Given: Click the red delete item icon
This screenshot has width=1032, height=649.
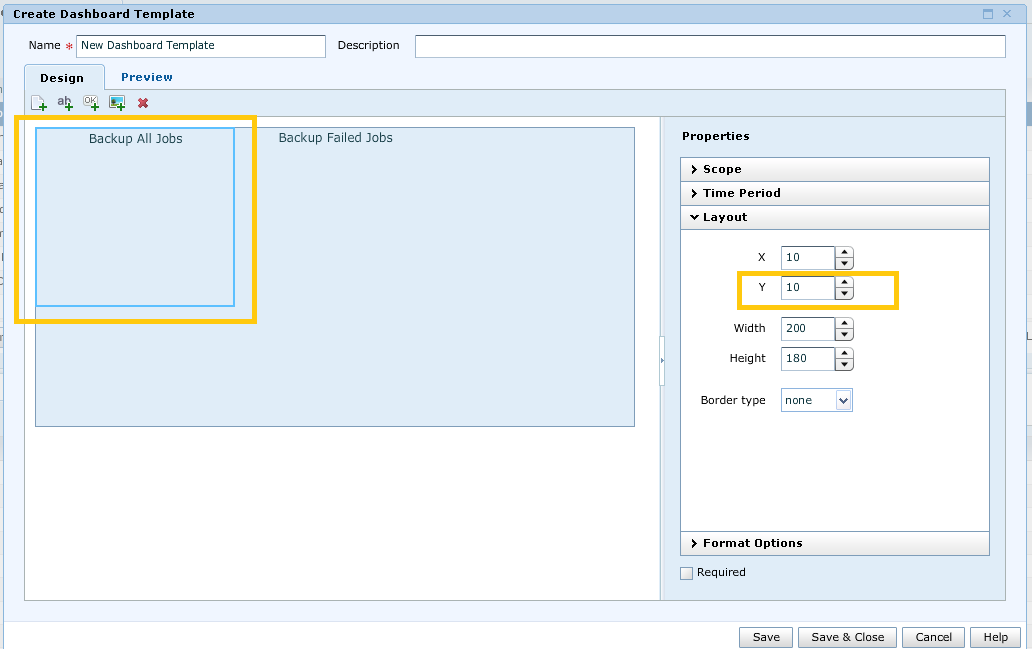Looking at the screenshot, I should (143, 103).
